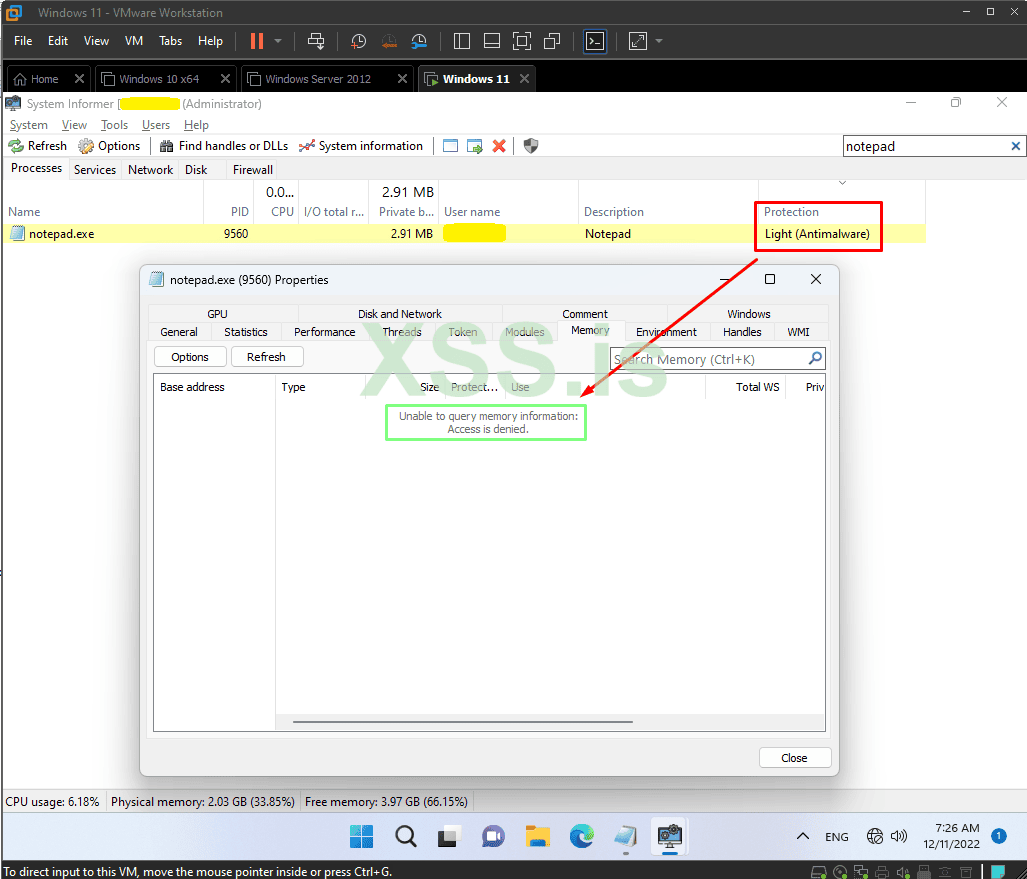Open the taskbar Search icon

tap(405, 836)
